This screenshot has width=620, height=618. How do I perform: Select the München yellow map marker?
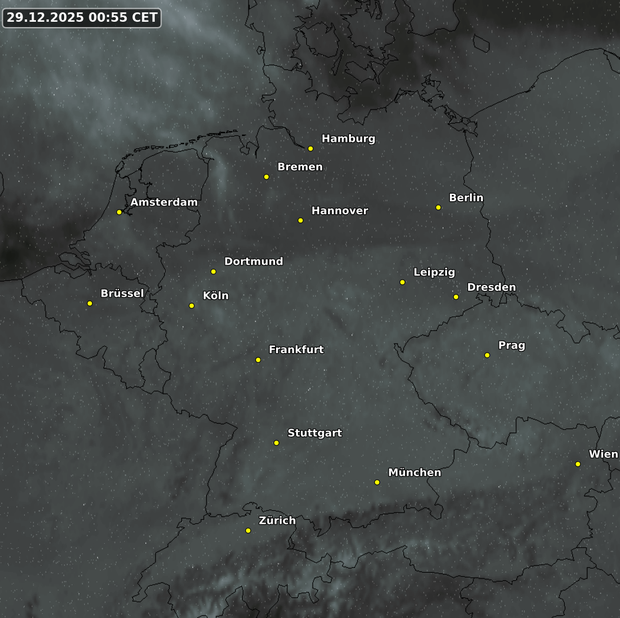coord(377,483)
